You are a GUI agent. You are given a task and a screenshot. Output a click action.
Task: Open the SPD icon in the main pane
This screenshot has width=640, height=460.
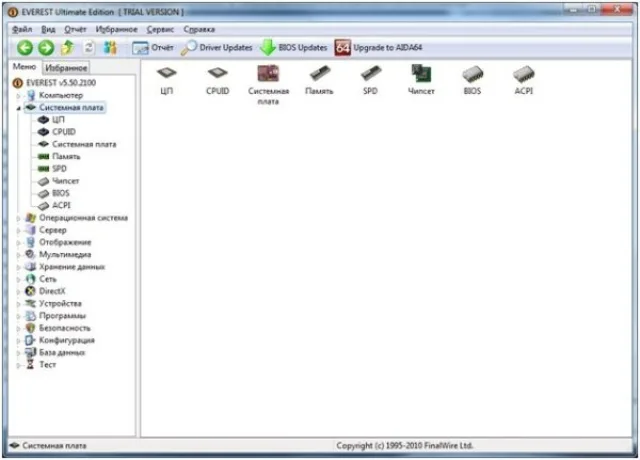pyautogui.click(x=370, y=80)
